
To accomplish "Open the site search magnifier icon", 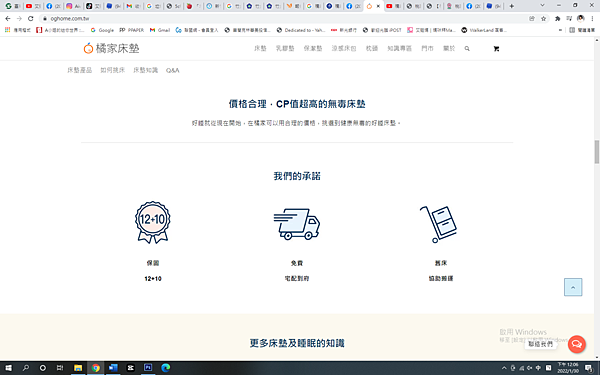I will [467, 49].
